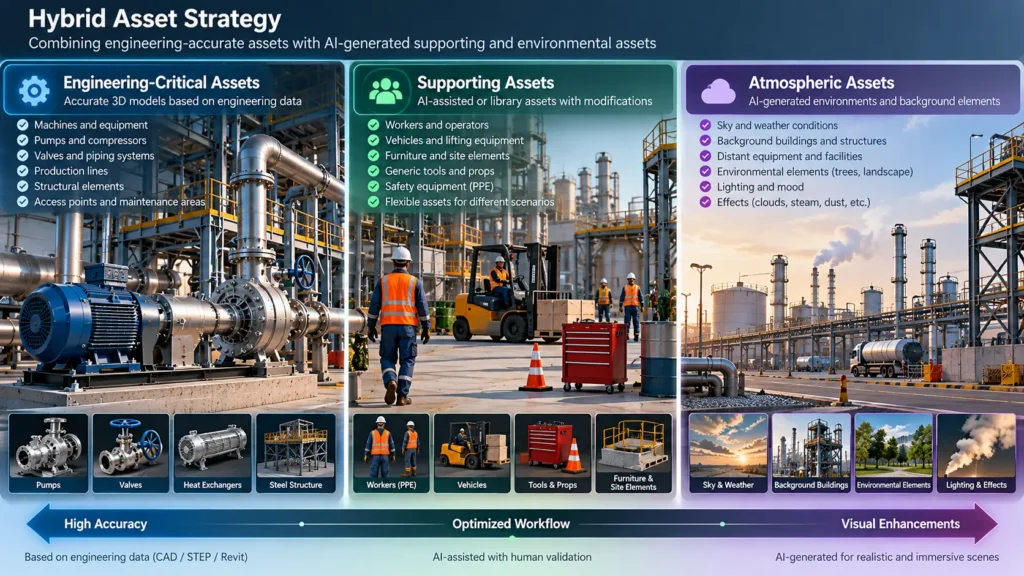This screenshot has width=1024, height=576.
Task: Select the Vehicles thumbnail
Action: [x=472, y=453]
